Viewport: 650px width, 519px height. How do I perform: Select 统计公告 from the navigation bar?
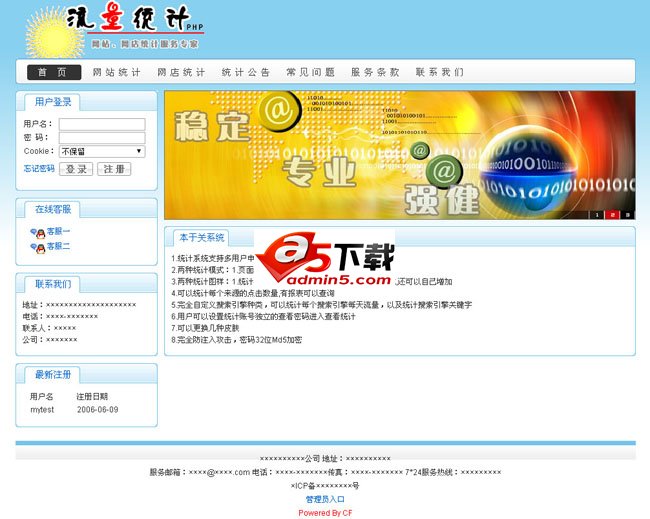point(246,72)
